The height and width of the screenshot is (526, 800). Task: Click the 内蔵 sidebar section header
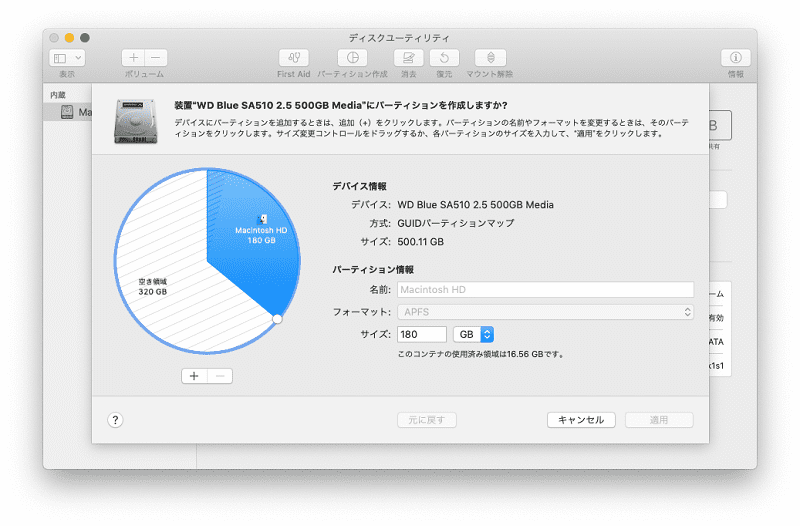[x=58, y=95]
